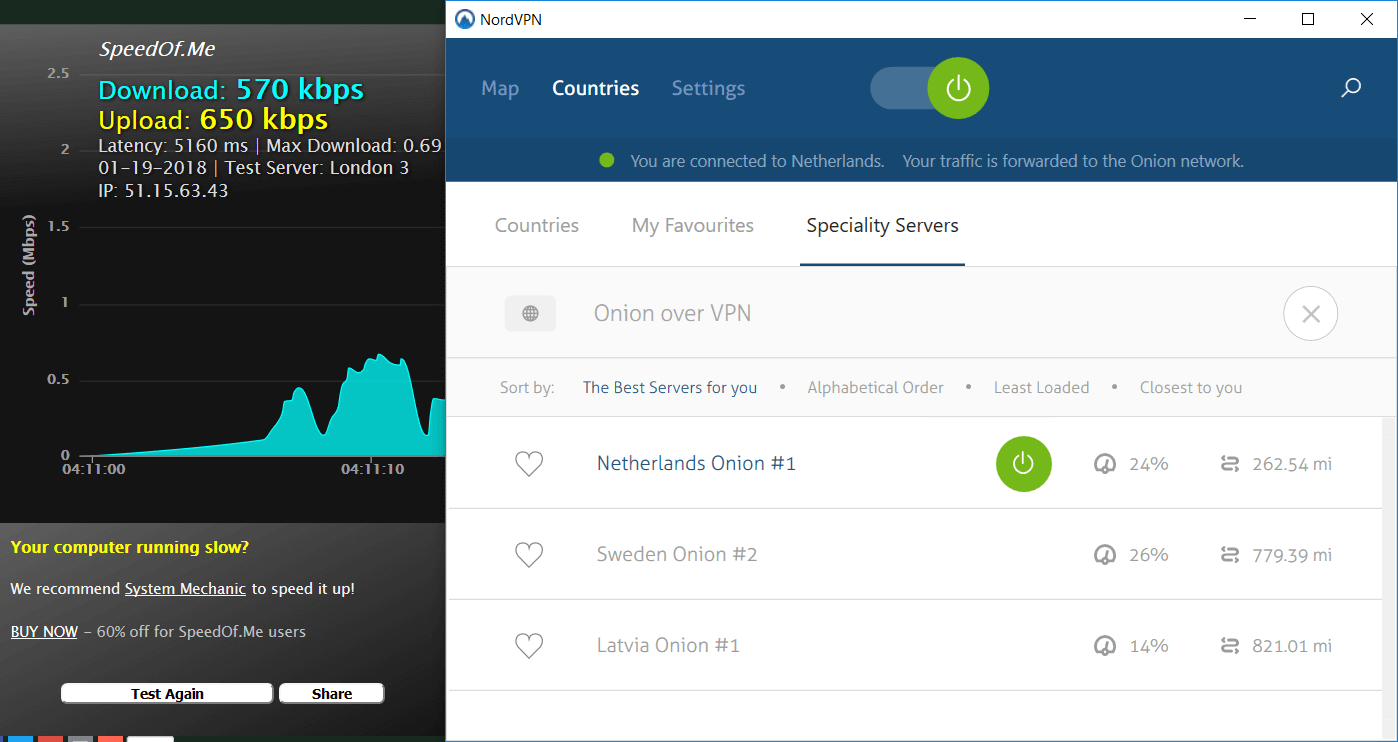Sort by The Best Servers for you
The width and height of the screenshot is (1398, 742).
coord(670,387)
